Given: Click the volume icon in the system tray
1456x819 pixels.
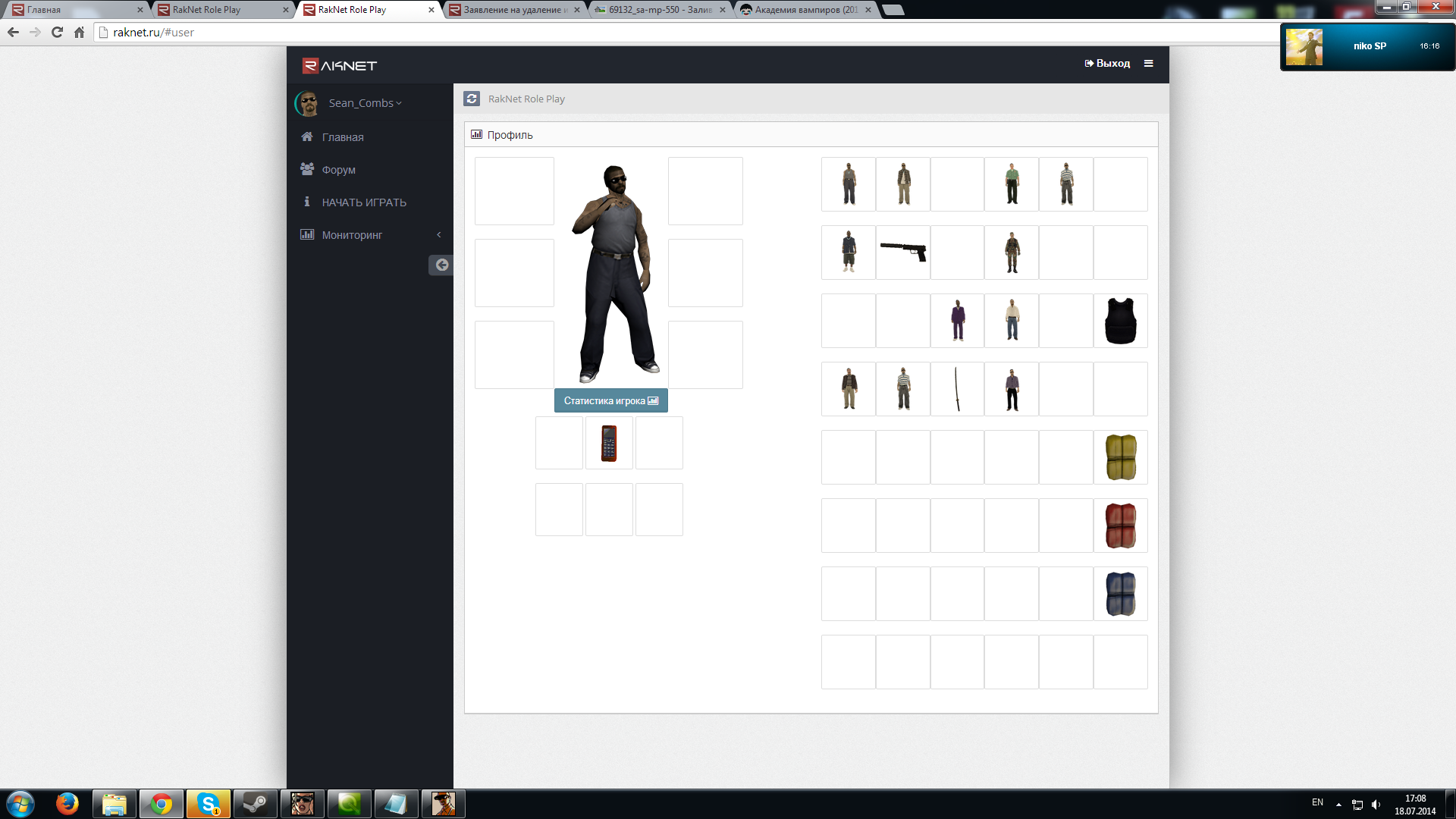Looking at the screenshot, I should [1376, 805].
